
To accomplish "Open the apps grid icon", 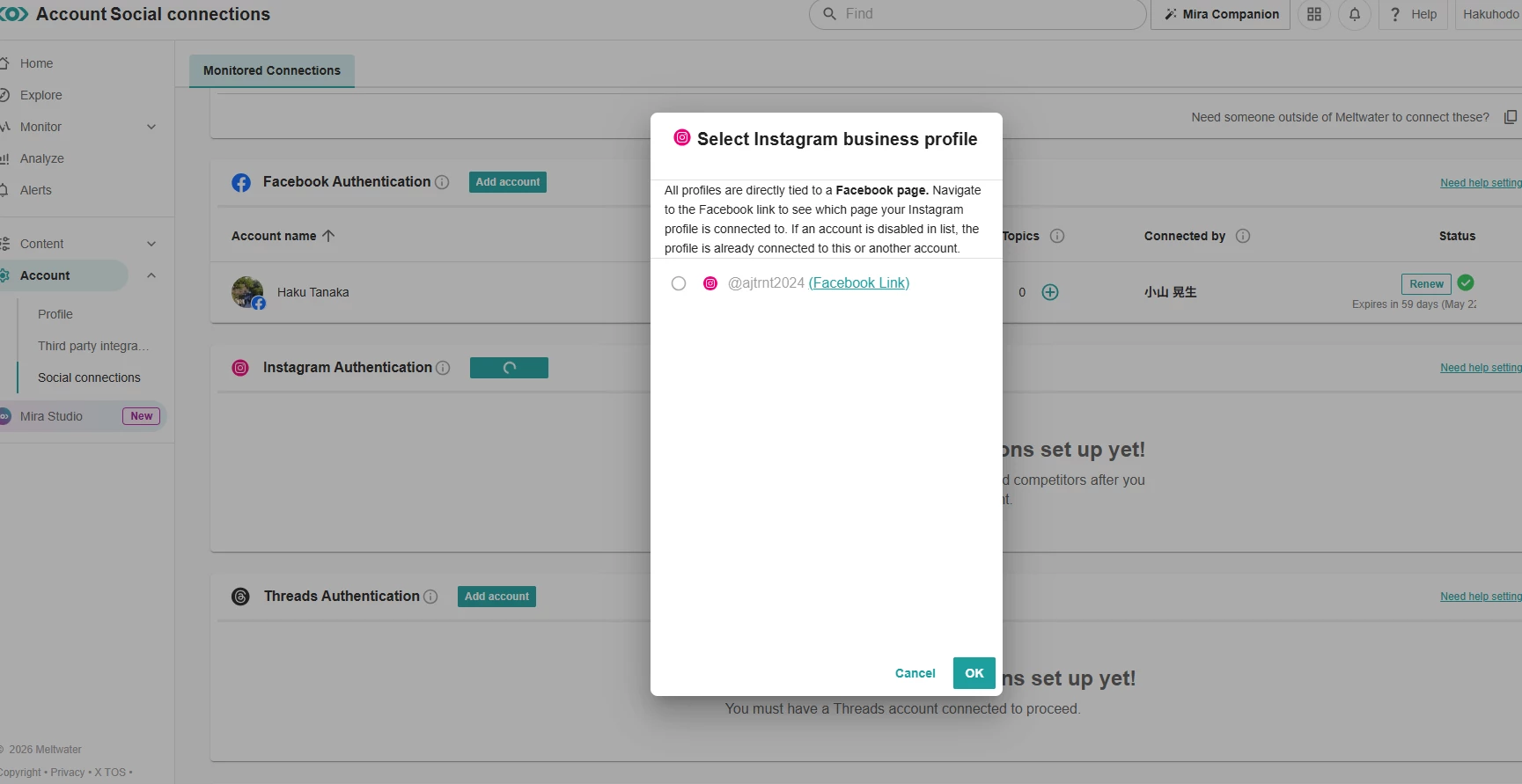I will click(x=1313, y=14).
